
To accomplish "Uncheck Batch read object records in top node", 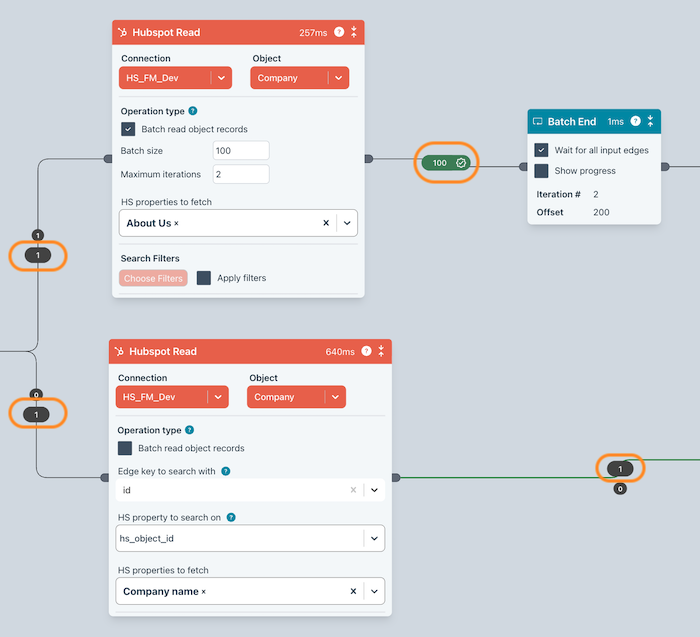I will click(128, 129).
